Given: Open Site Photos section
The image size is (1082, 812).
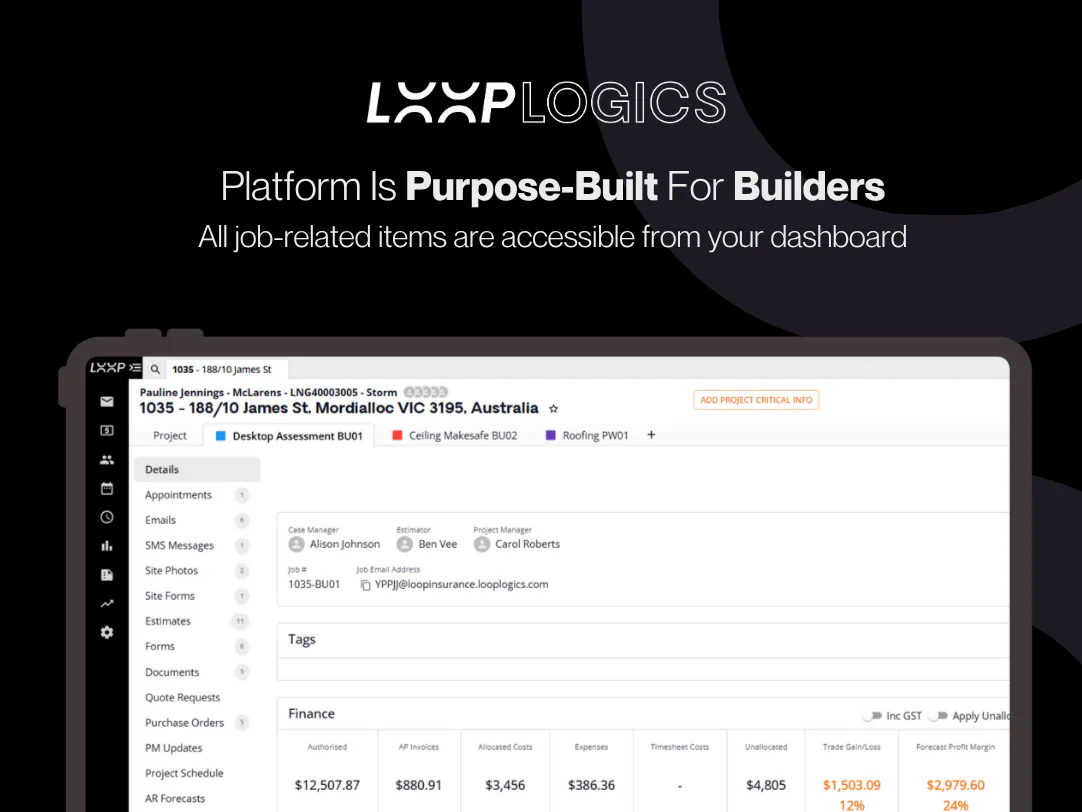Looking at the screenshot, I should [171, 571].
